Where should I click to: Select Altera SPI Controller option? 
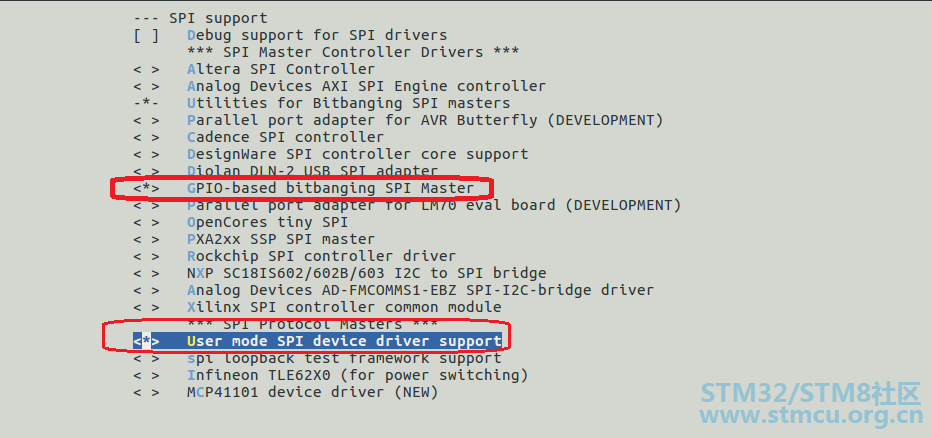click(x=254, y=69)
